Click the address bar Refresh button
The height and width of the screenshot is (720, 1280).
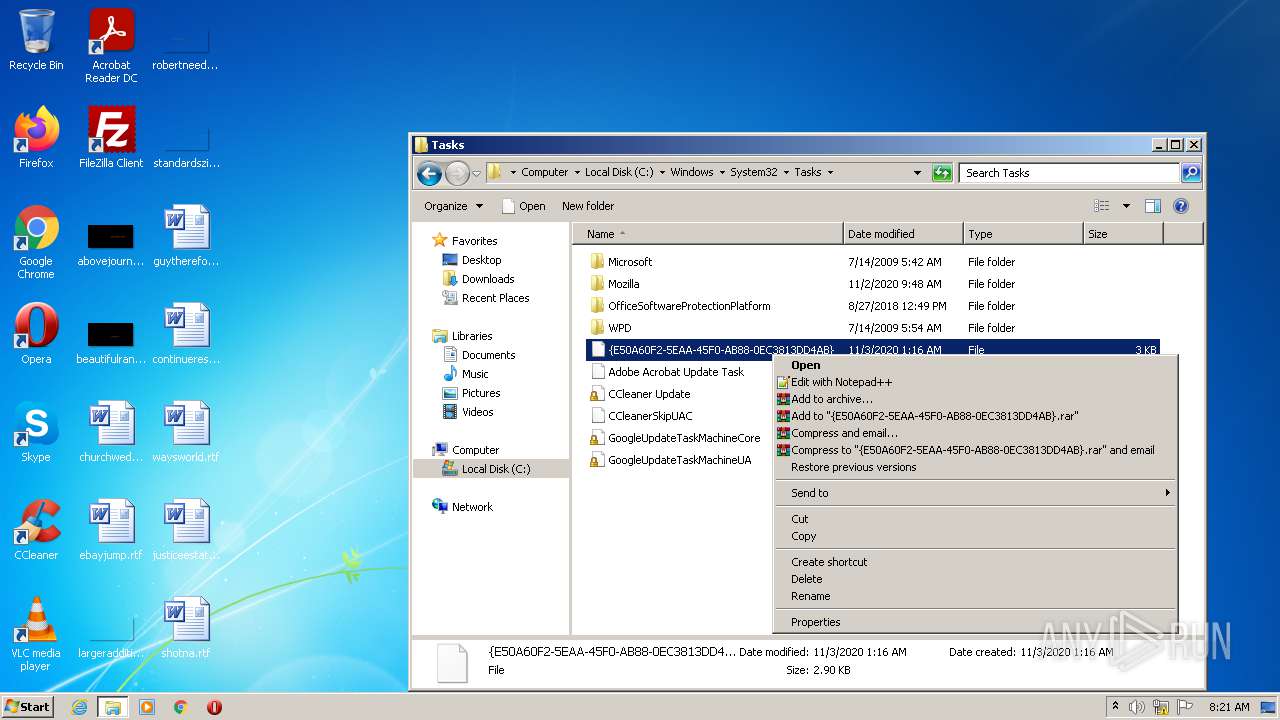[942, 173]
